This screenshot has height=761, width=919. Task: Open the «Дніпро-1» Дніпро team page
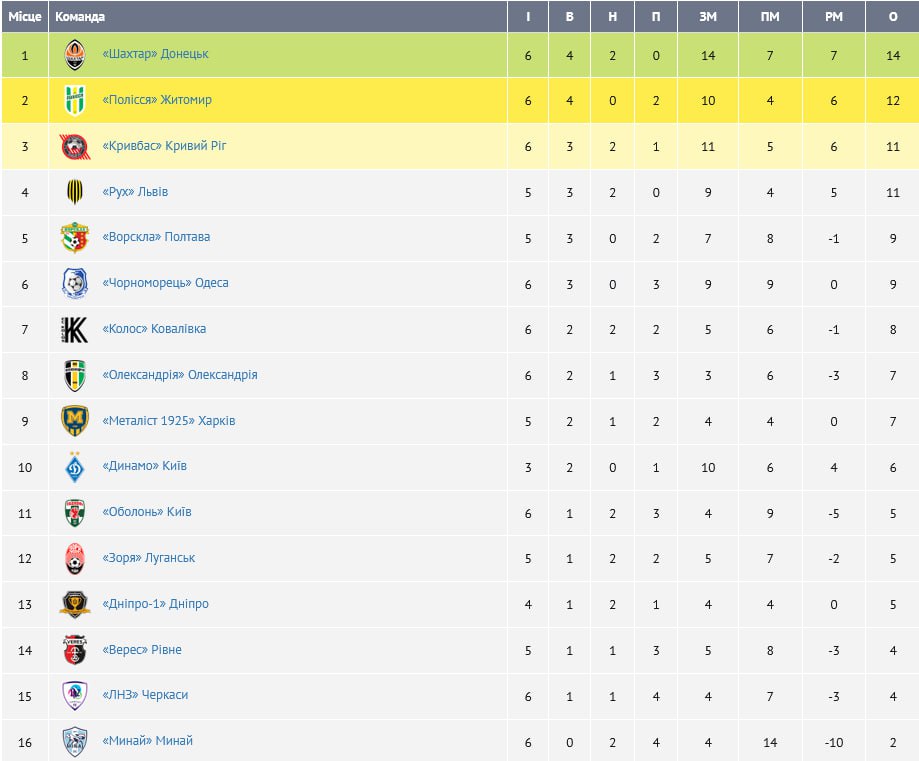tap(156, 604)
